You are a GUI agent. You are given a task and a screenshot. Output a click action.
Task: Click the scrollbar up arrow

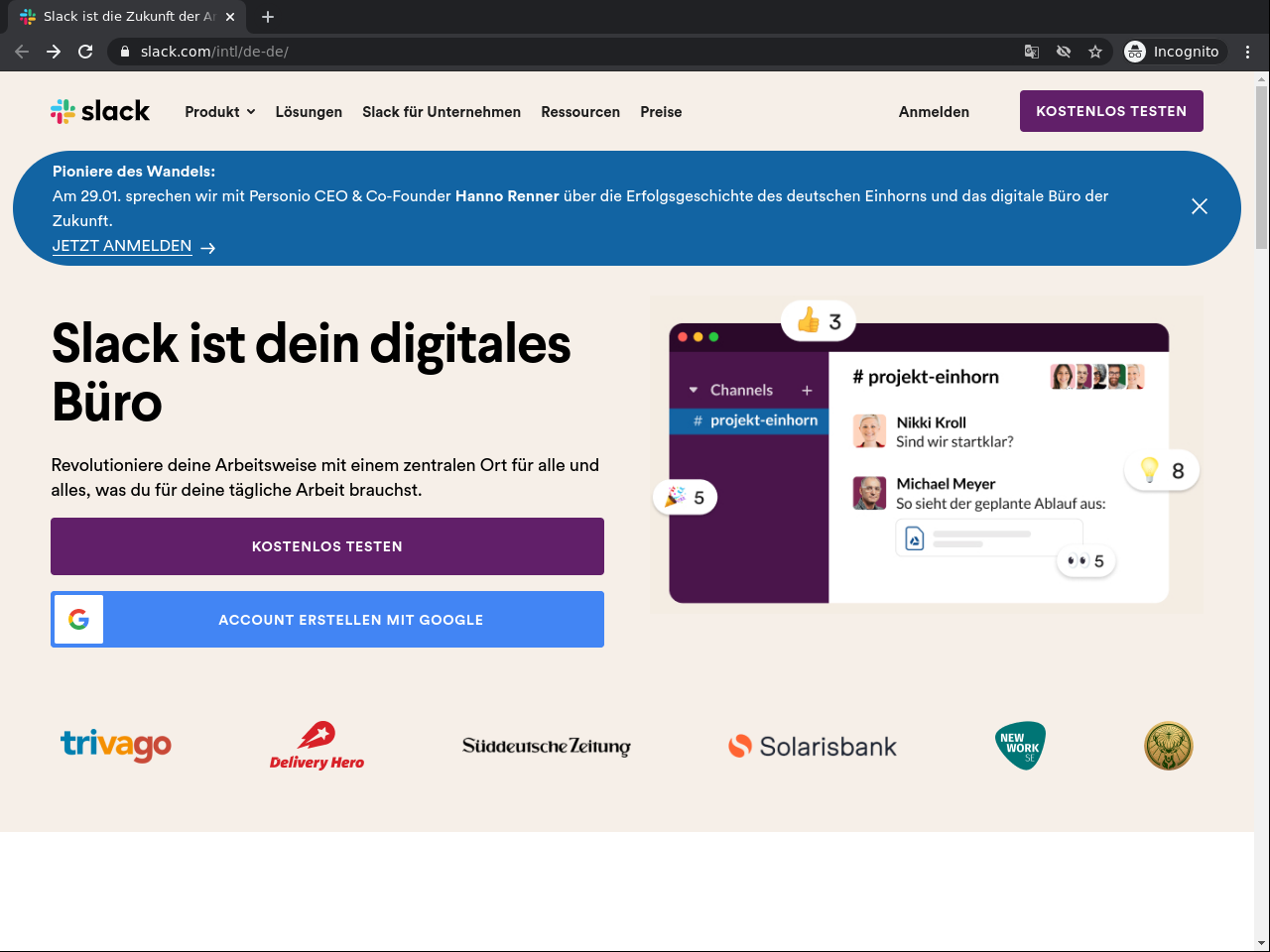pos(1261,78)
